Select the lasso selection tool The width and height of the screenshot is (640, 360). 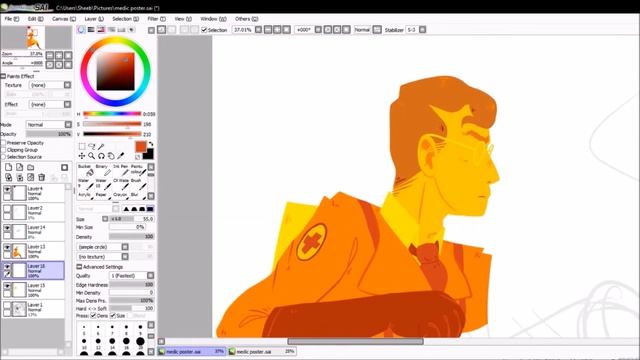(x=91, y=146)
